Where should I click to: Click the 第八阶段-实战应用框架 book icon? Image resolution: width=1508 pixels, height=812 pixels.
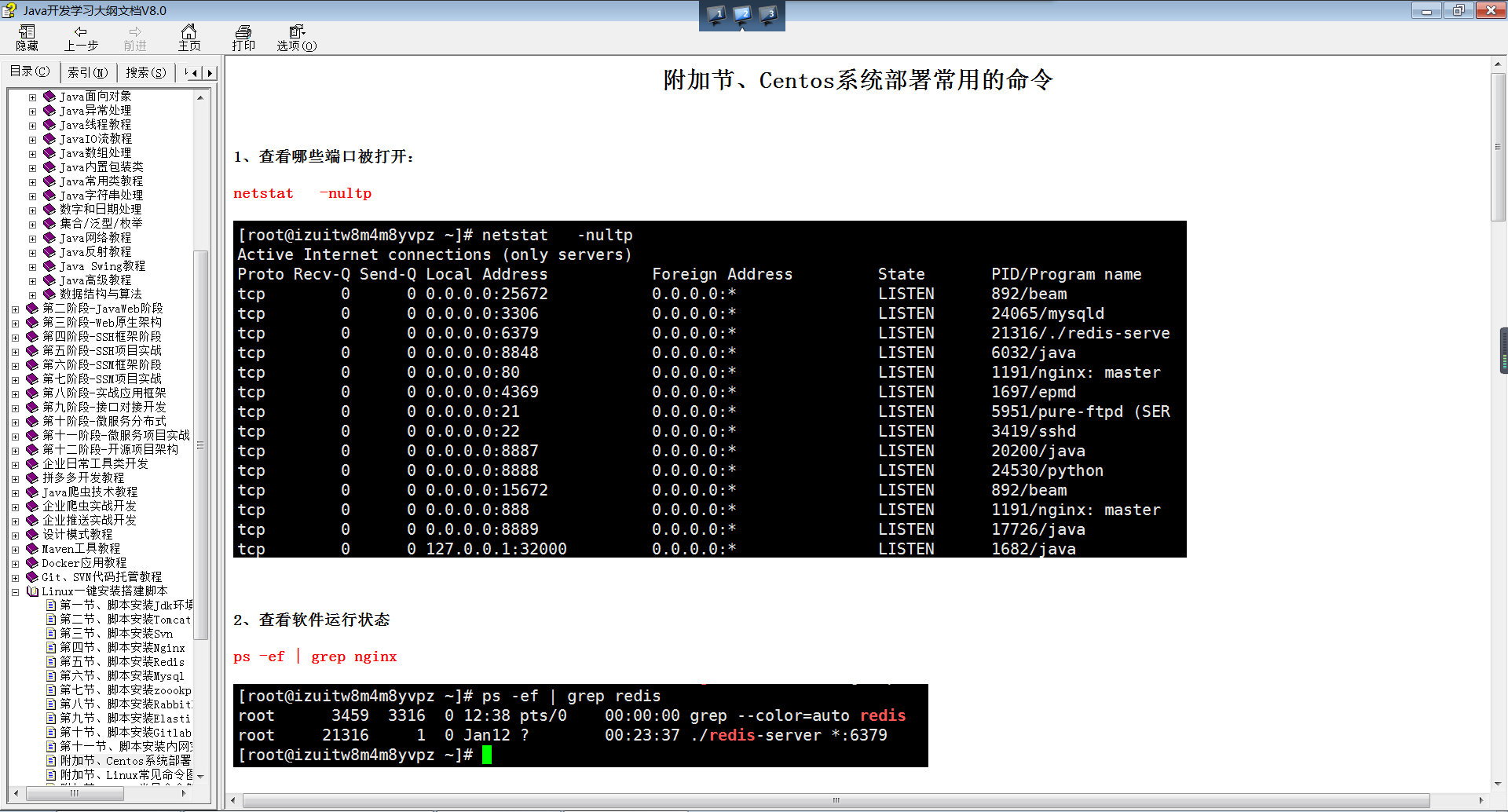click(x=32, y=393)
